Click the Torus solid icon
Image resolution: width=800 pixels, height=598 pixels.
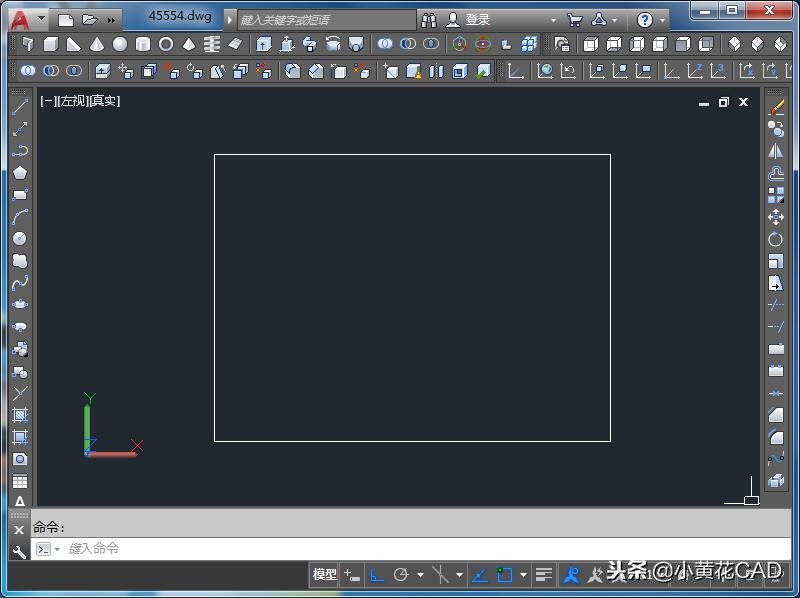pos(166,45)
